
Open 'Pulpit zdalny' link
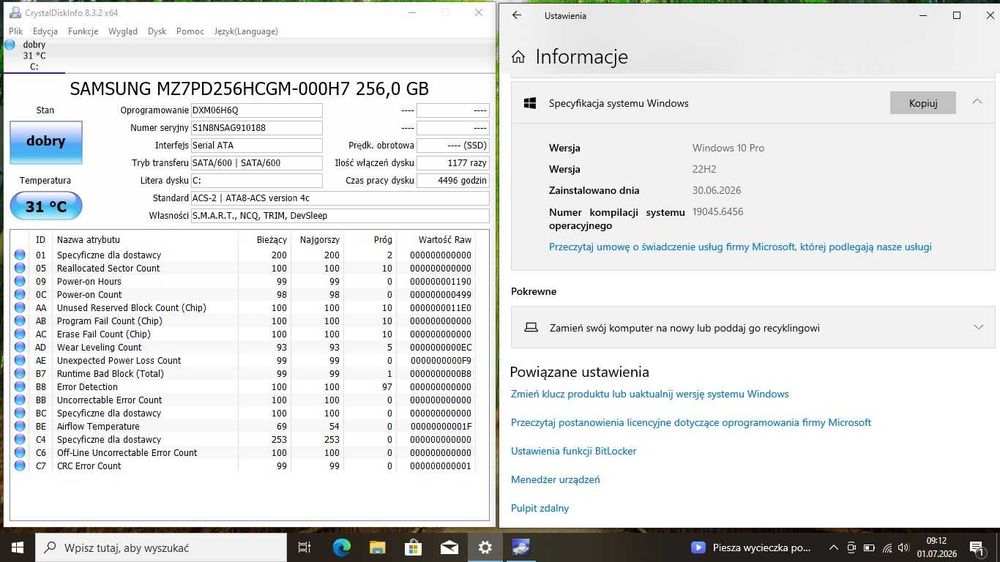tap(540, 508)
